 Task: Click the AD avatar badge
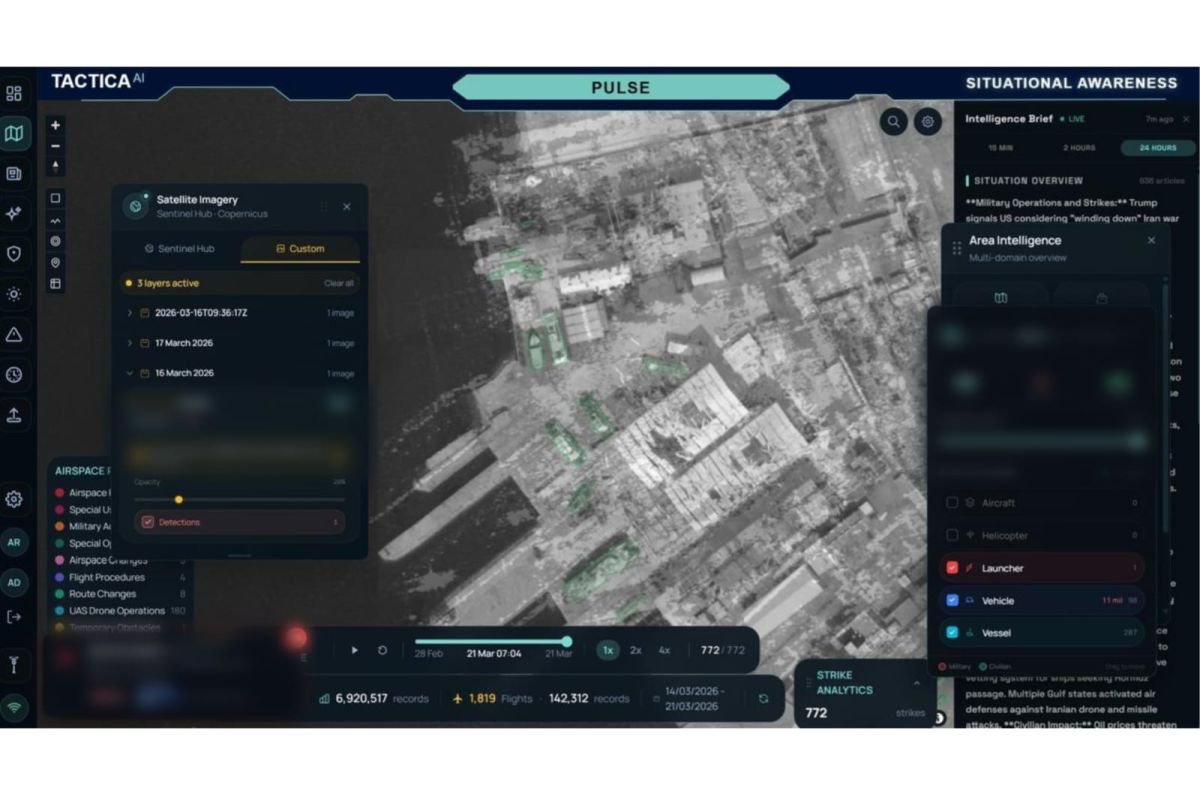(14, 582)
